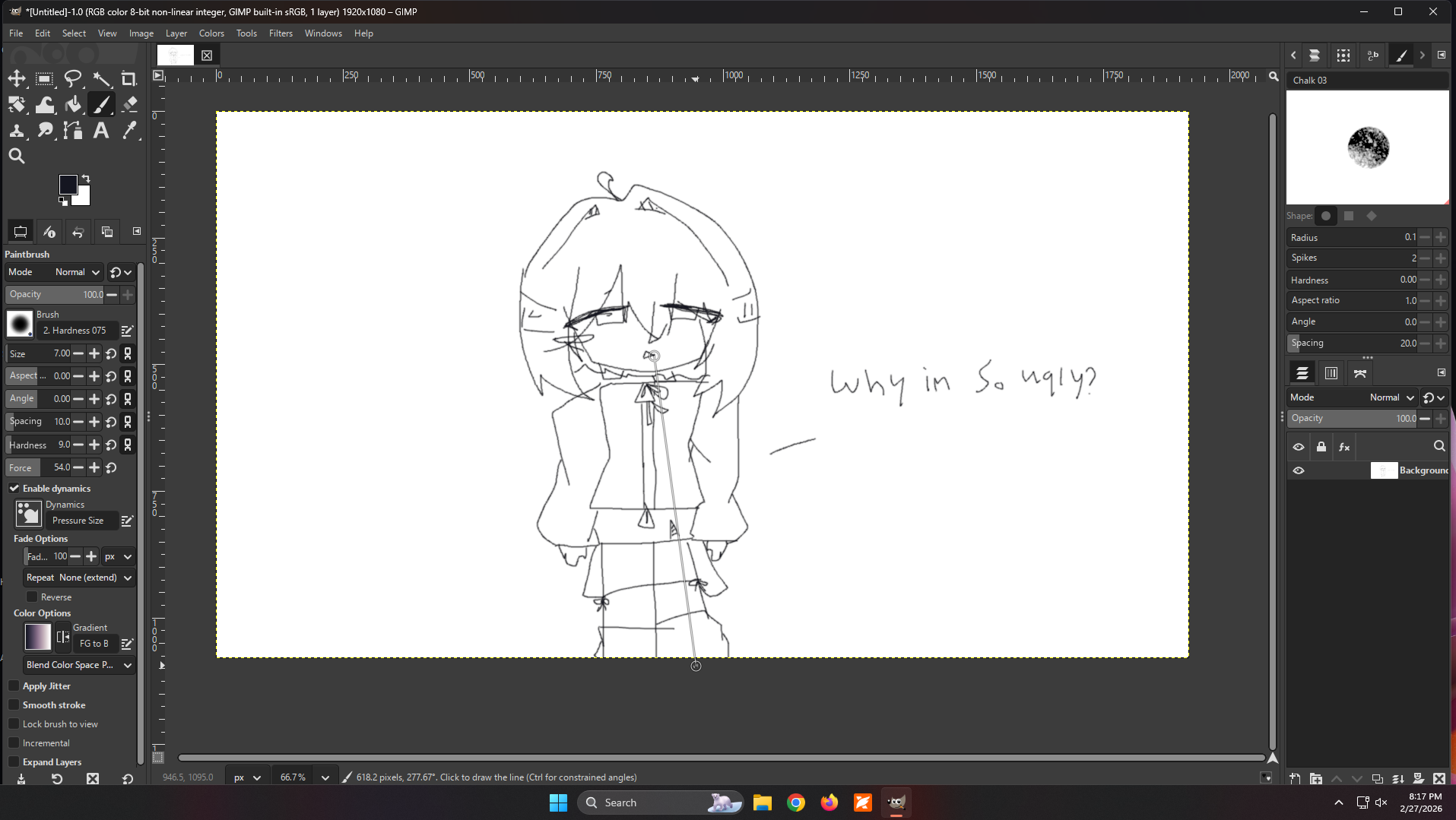Select the Move tool
The image size is (1456, 820).
pyautogui.click(x=17, y=78)
